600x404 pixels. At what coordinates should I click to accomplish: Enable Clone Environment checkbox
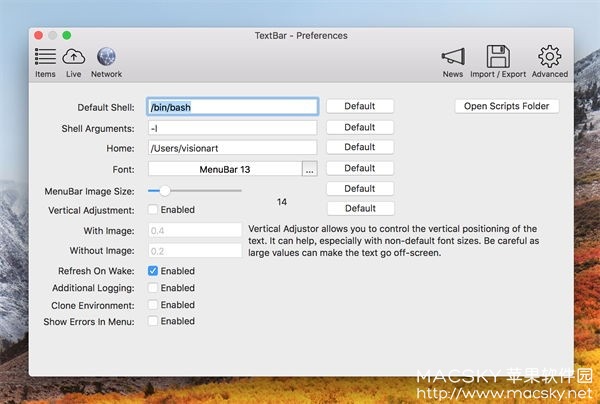pyautogui.click(x=153, y=305)
